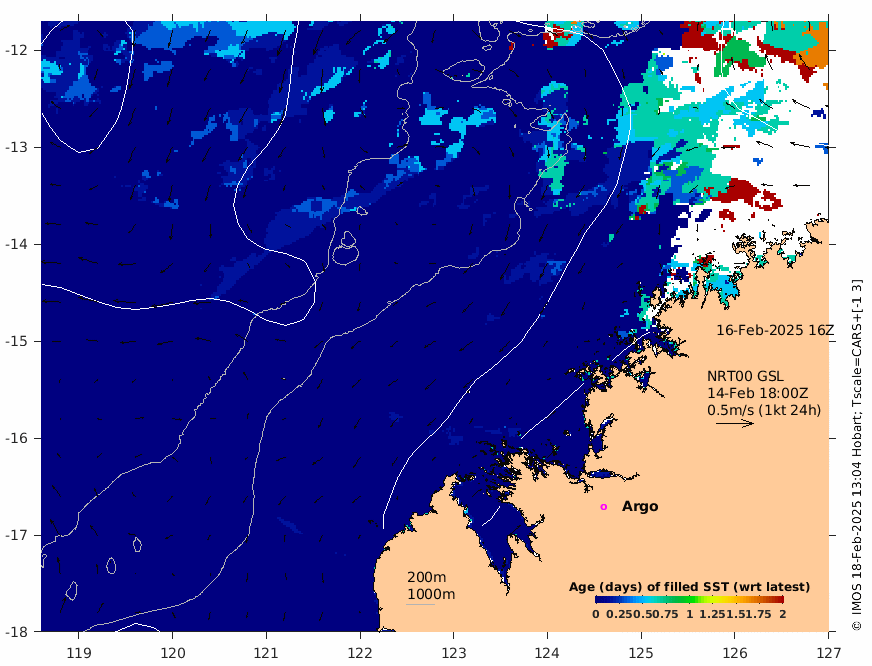This screenshot has height=666, width=872.
Task: Click the 'NRT00 GSL' label
Action: [745, 376]
